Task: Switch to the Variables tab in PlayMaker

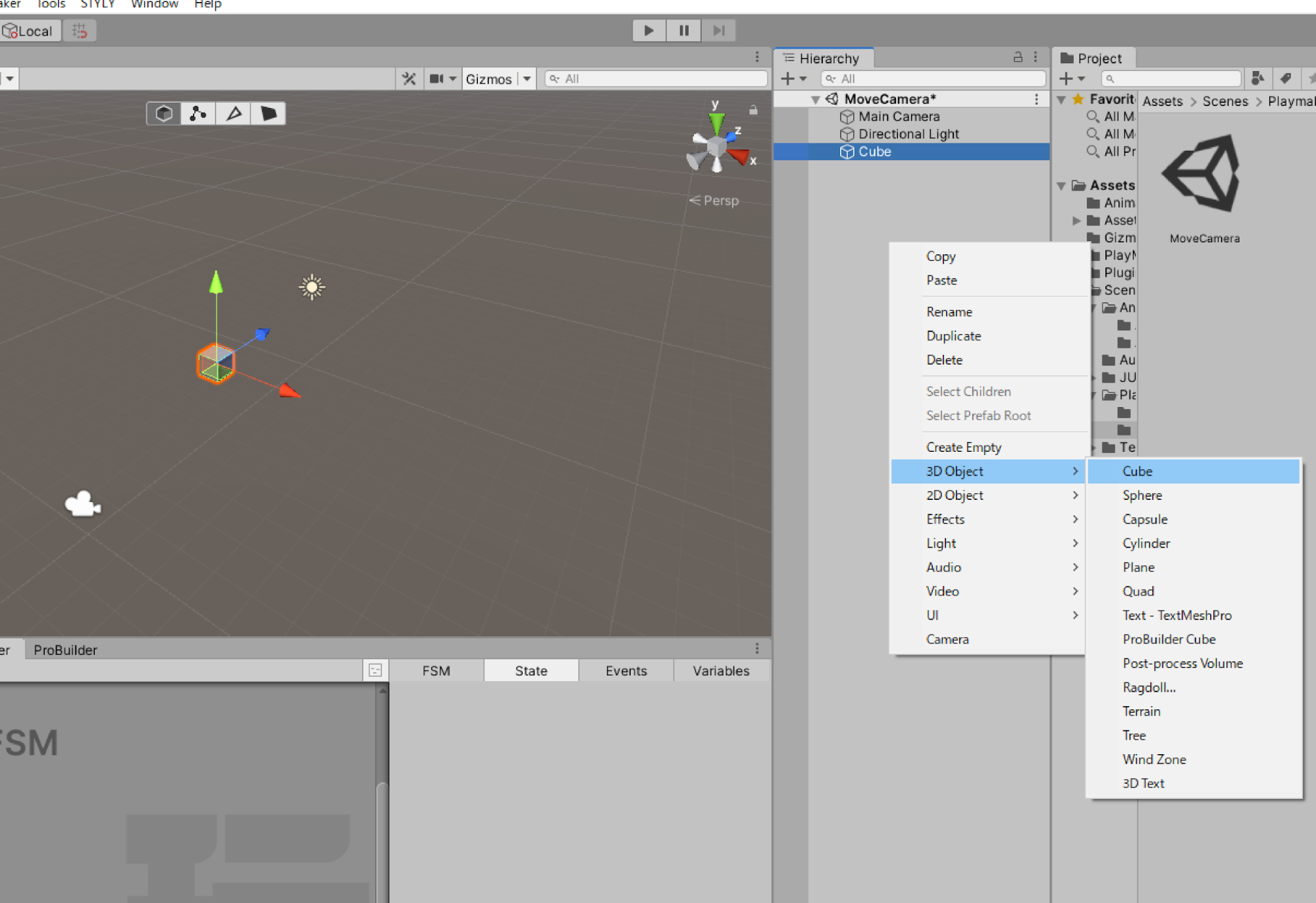Action: tap(721, 670)
